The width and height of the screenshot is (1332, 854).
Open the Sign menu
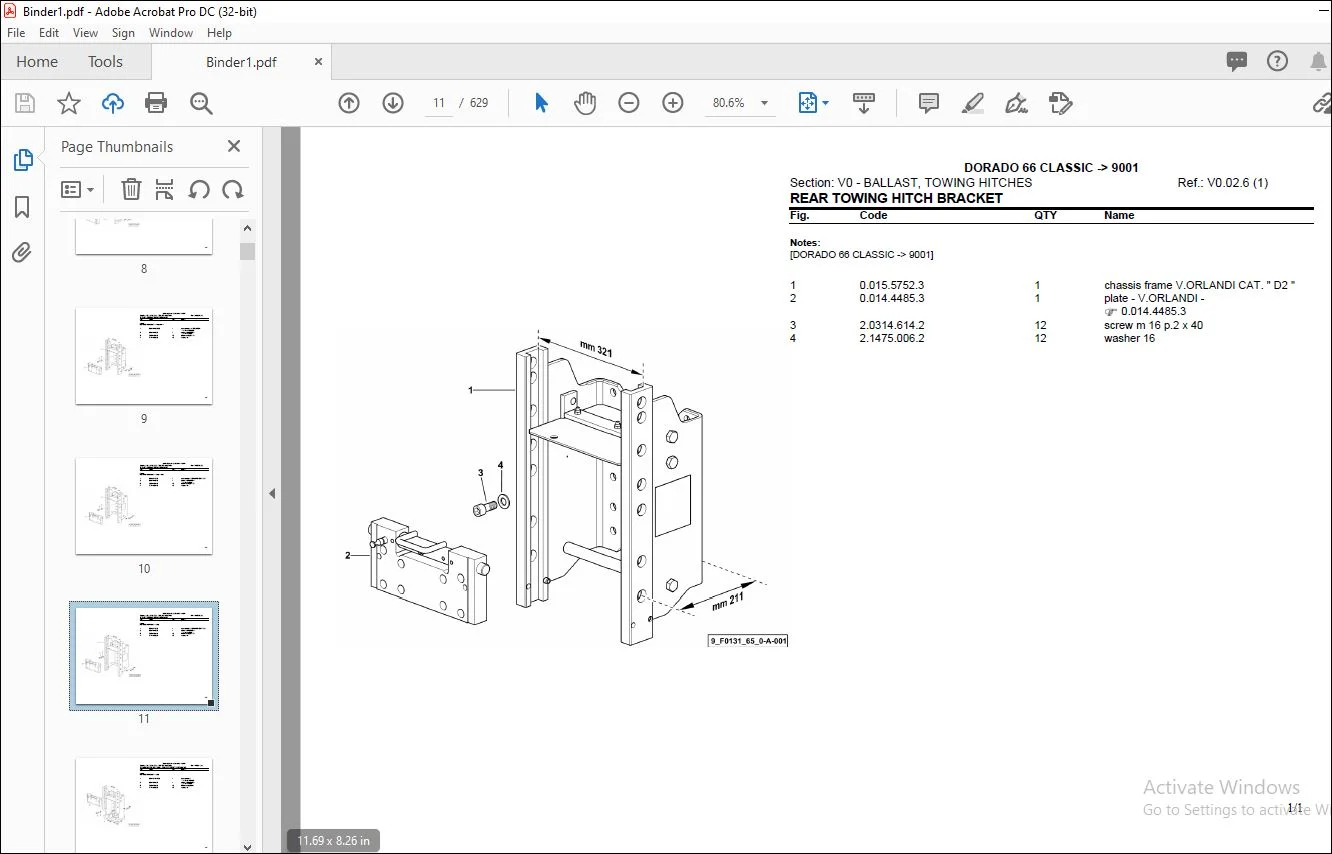pyautogui.click(x=124, y=33)
